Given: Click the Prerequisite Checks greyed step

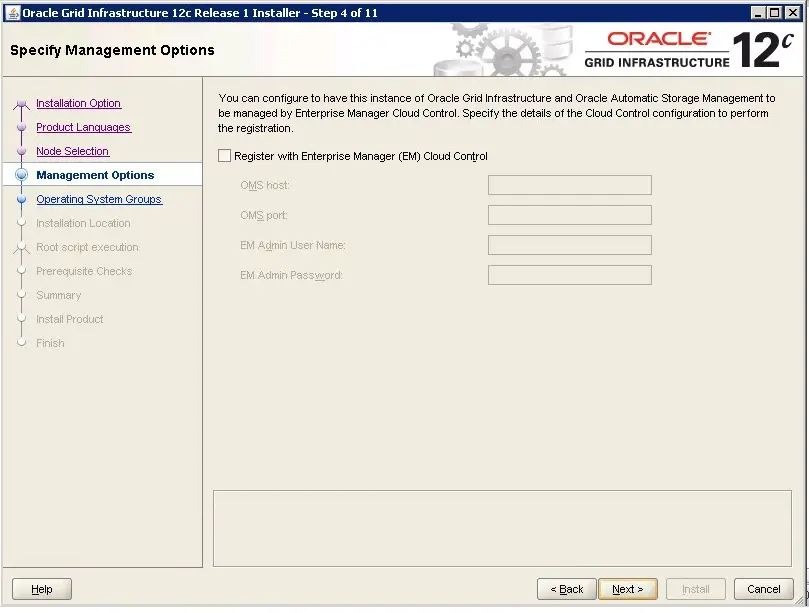Looking at the screenshot, I should tap(84, 271).
